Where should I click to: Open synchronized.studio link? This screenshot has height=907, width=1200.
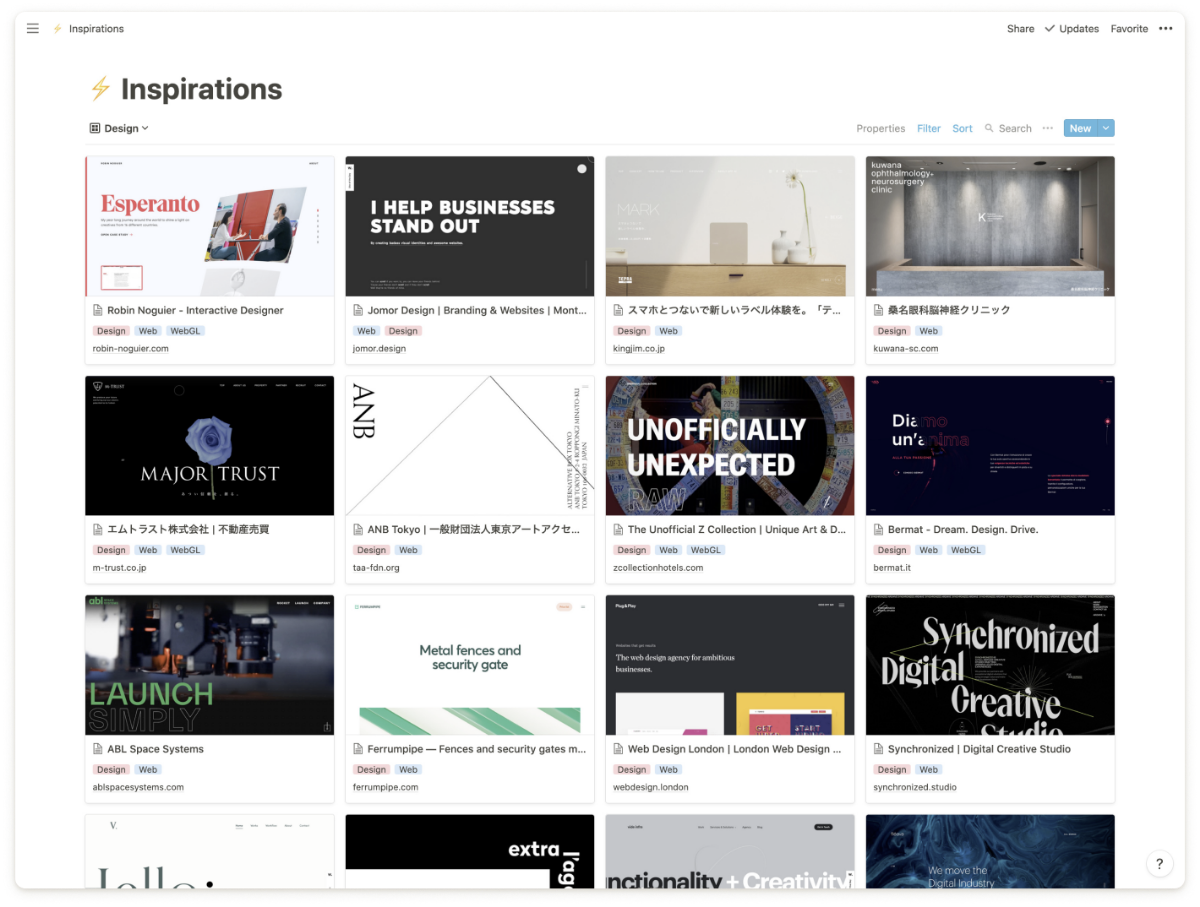915,787
